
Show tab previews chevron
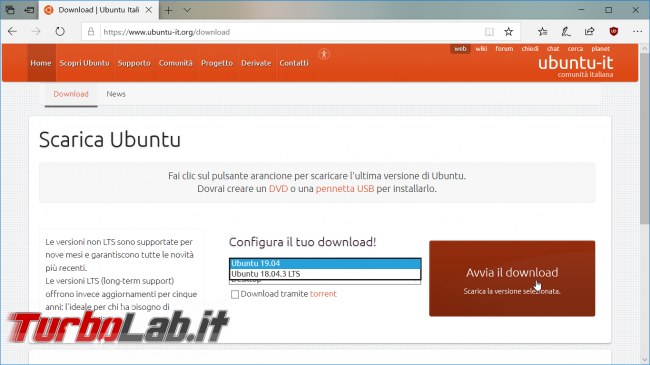pyautogui.click(x=187, y=10)
